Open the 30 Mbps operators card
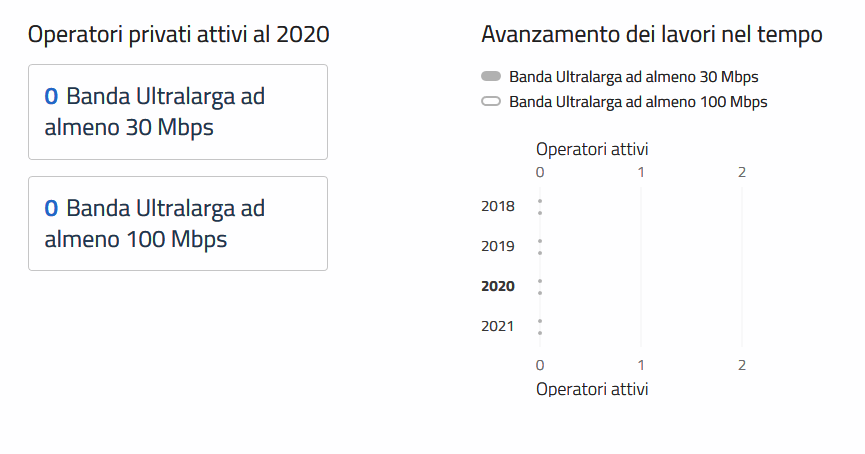Screen dimensions: 865x454 click(178, 112)
